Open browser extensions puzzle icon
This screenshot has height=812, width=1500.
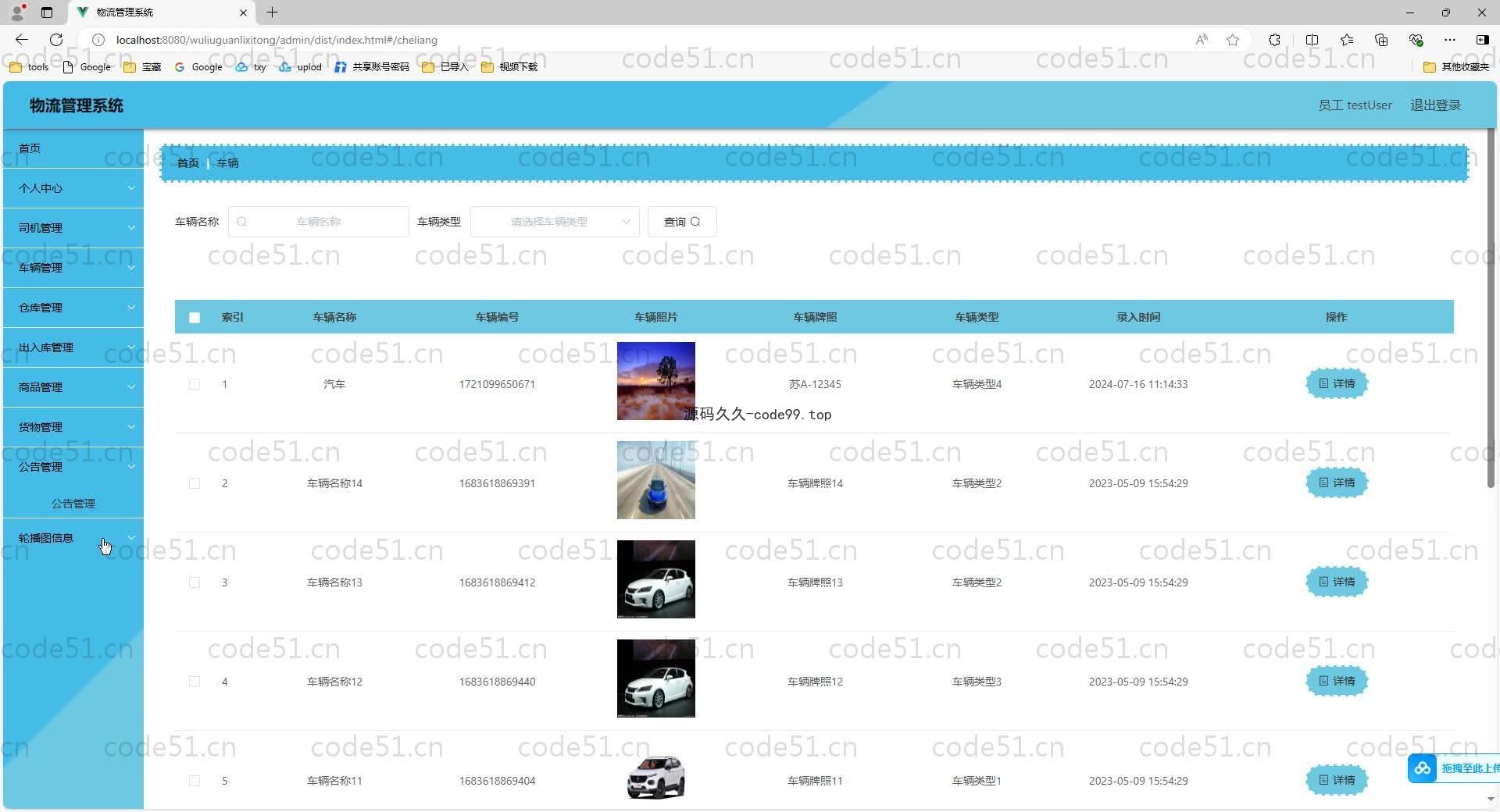click(1274, 40)
